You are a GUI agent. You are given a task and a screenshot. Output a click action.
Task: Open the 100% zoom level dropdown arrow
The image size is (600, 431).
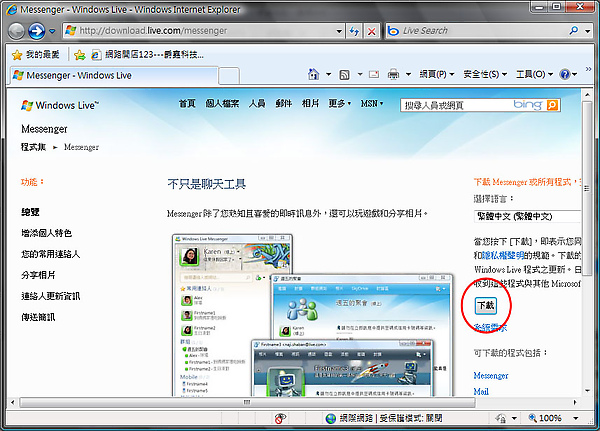(576, 418)
